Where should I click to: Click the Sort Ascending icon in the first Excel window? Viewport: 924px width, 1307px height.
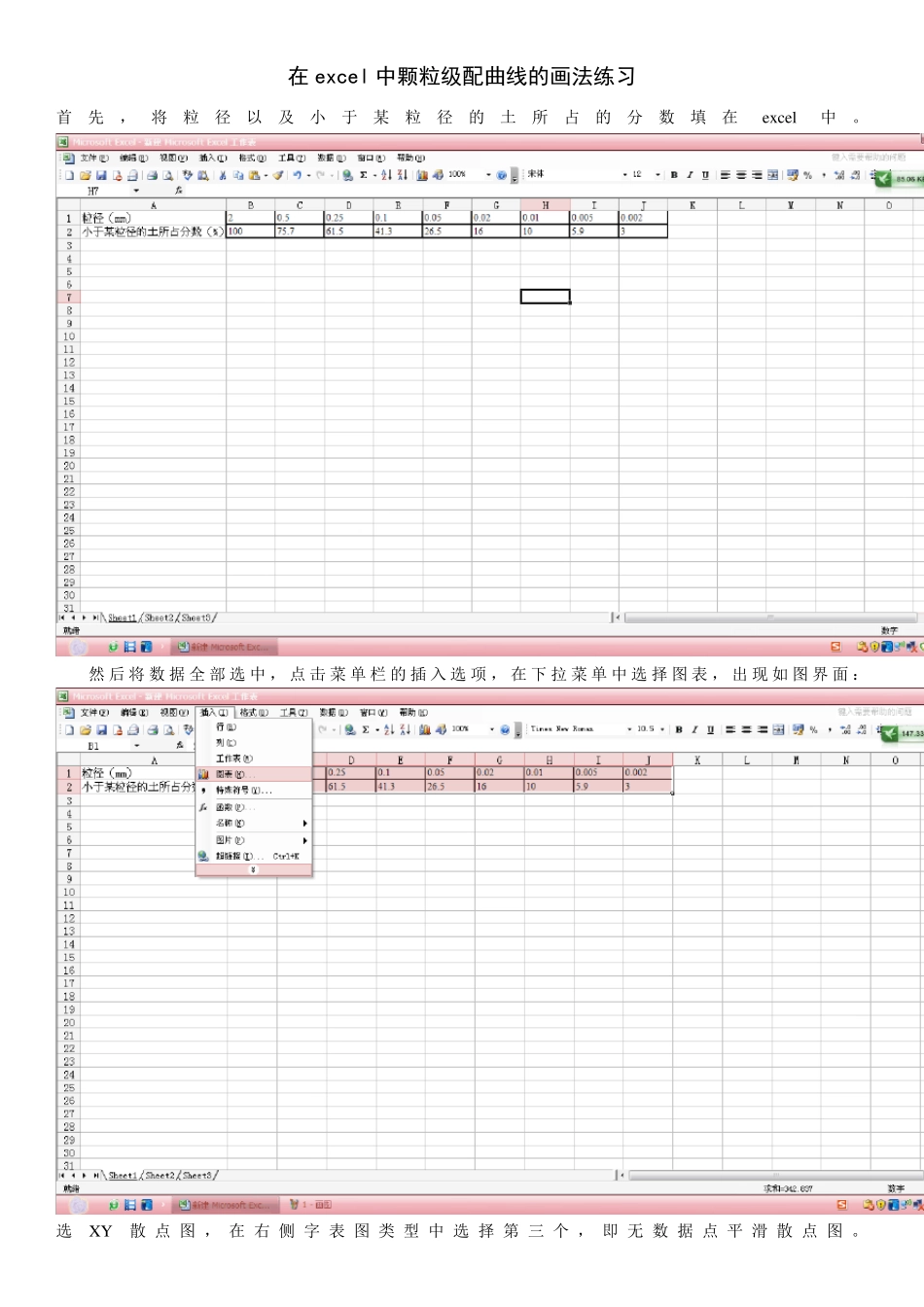point(386,175)
